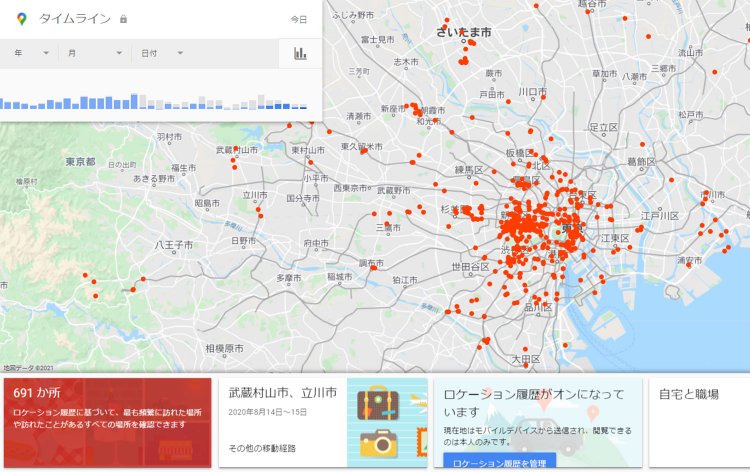
Task: Click the 2020年8月14日〜15日 date text
Action: [267, 412]
